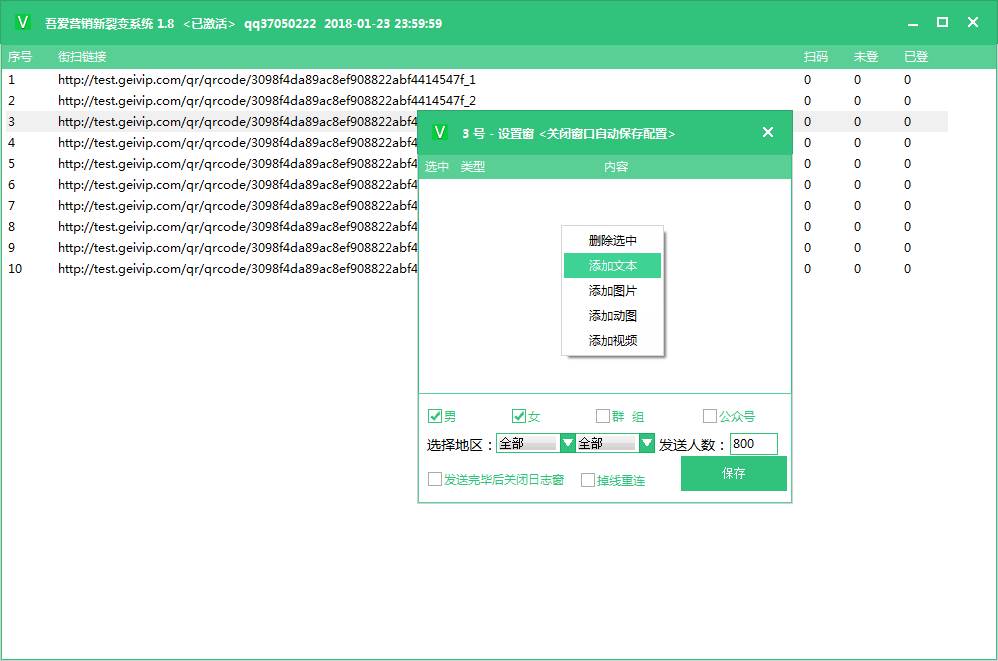Open the first 全部 region dropdown

(x=568, y=443)
